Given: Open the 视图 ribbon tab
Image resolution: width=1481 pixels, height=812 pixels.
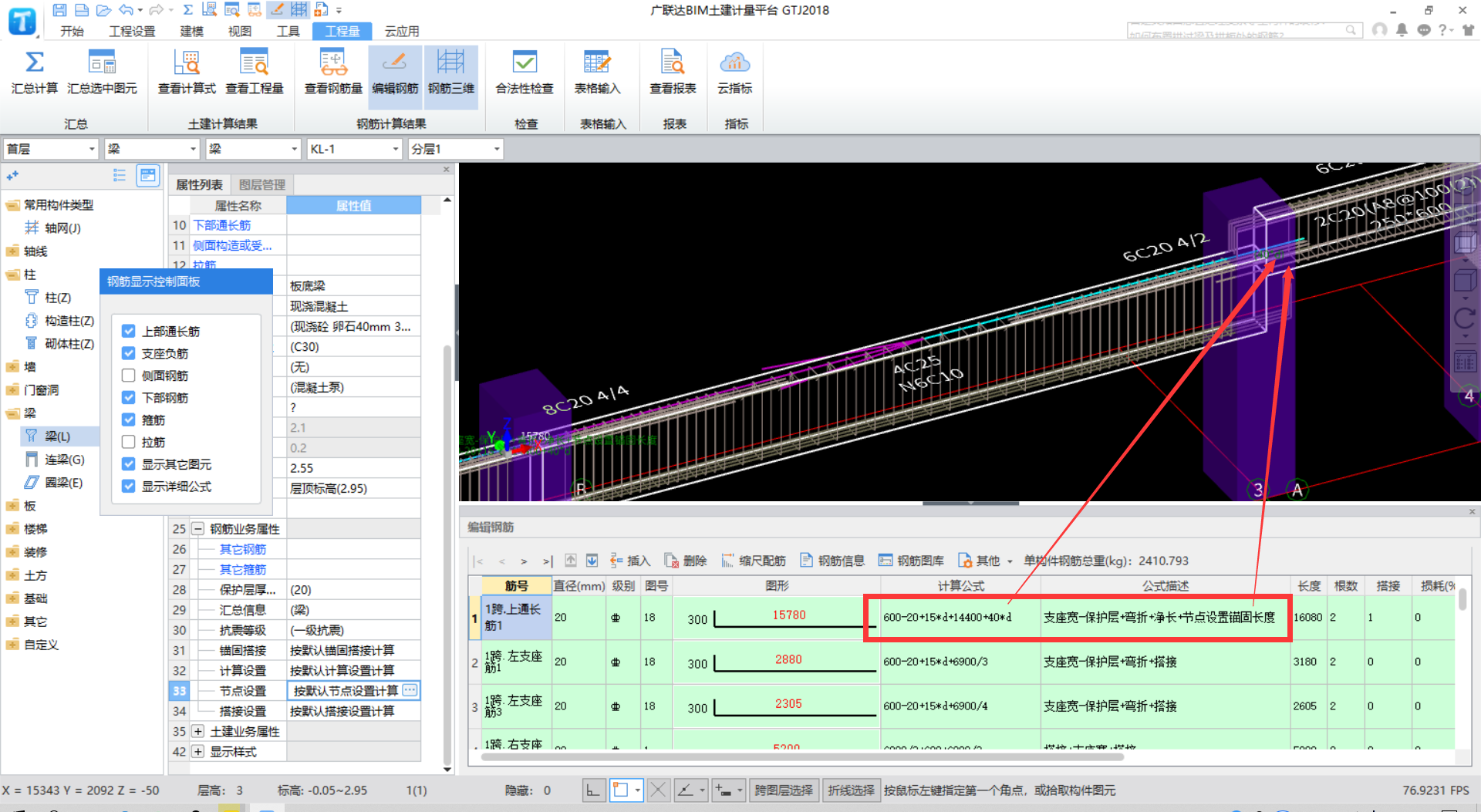Looking at the screenshot, I should point(240,31).
